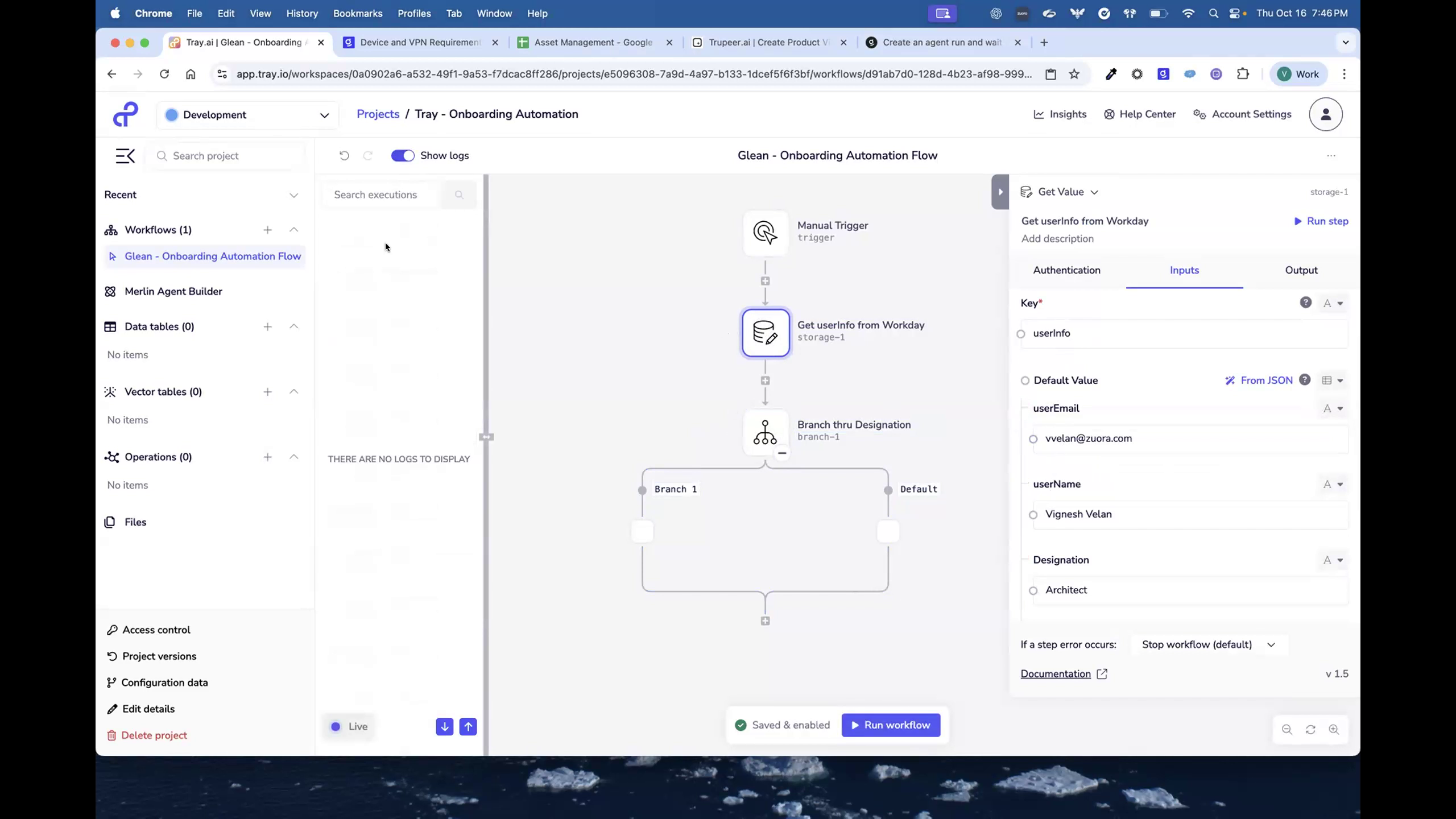Open Account Settings
This screenshot has width=1456, height=819.
click(x=1242, y=114)
